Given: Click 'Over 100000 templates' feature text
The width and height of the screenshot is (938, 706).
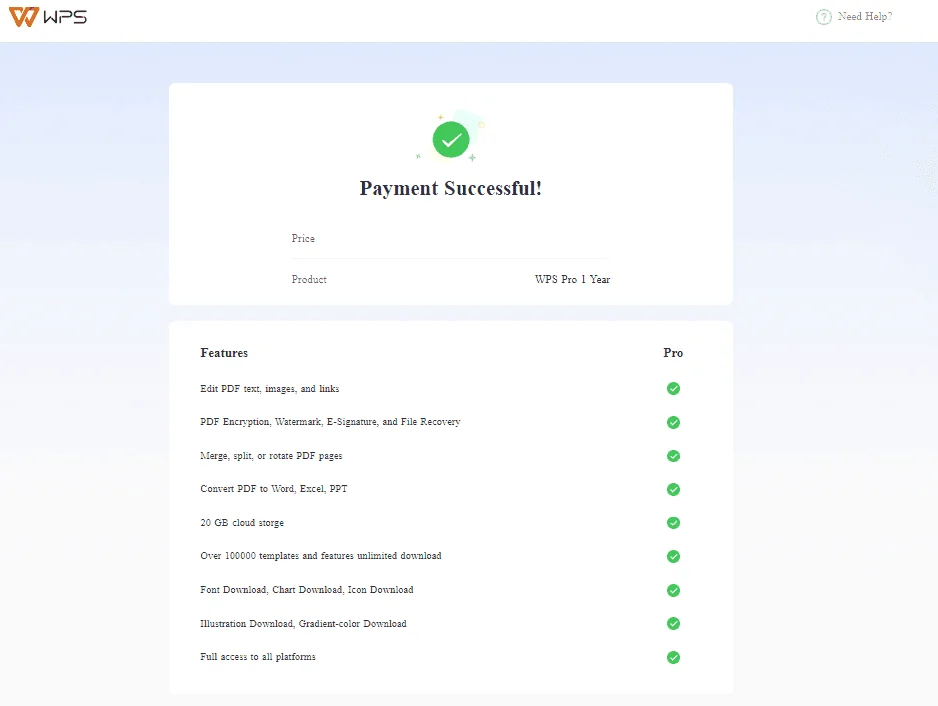Looking at the screenshot, I should [321, 556].
